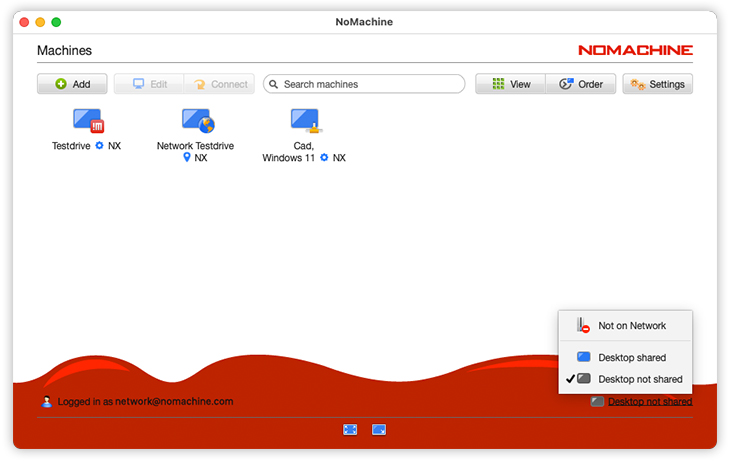Image resolution: width=730 pixels, height=461 pixels.
Task: Click the left fullscreen icon in bottom bar
Action: tap(350, 429)
